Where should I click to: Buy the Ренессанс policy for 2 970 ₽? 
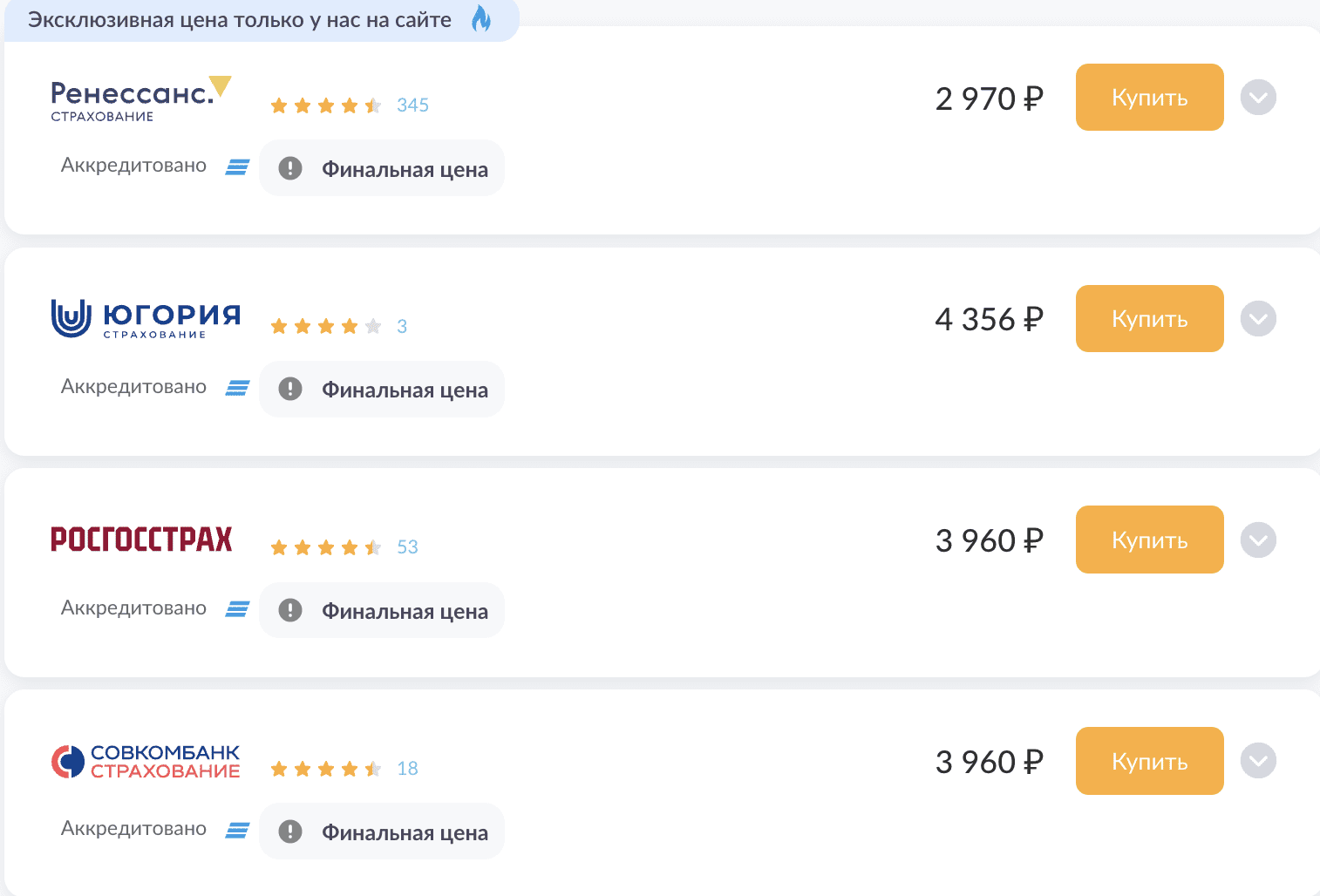pyautogui.click(x=1149, y=98)
